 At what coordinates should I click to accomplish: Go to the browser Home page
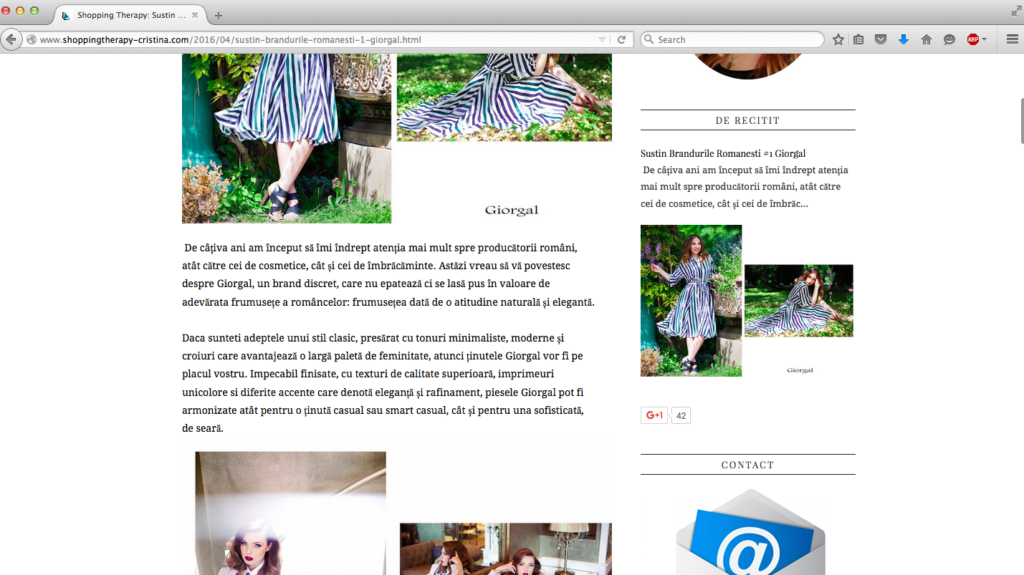[926, 40]
